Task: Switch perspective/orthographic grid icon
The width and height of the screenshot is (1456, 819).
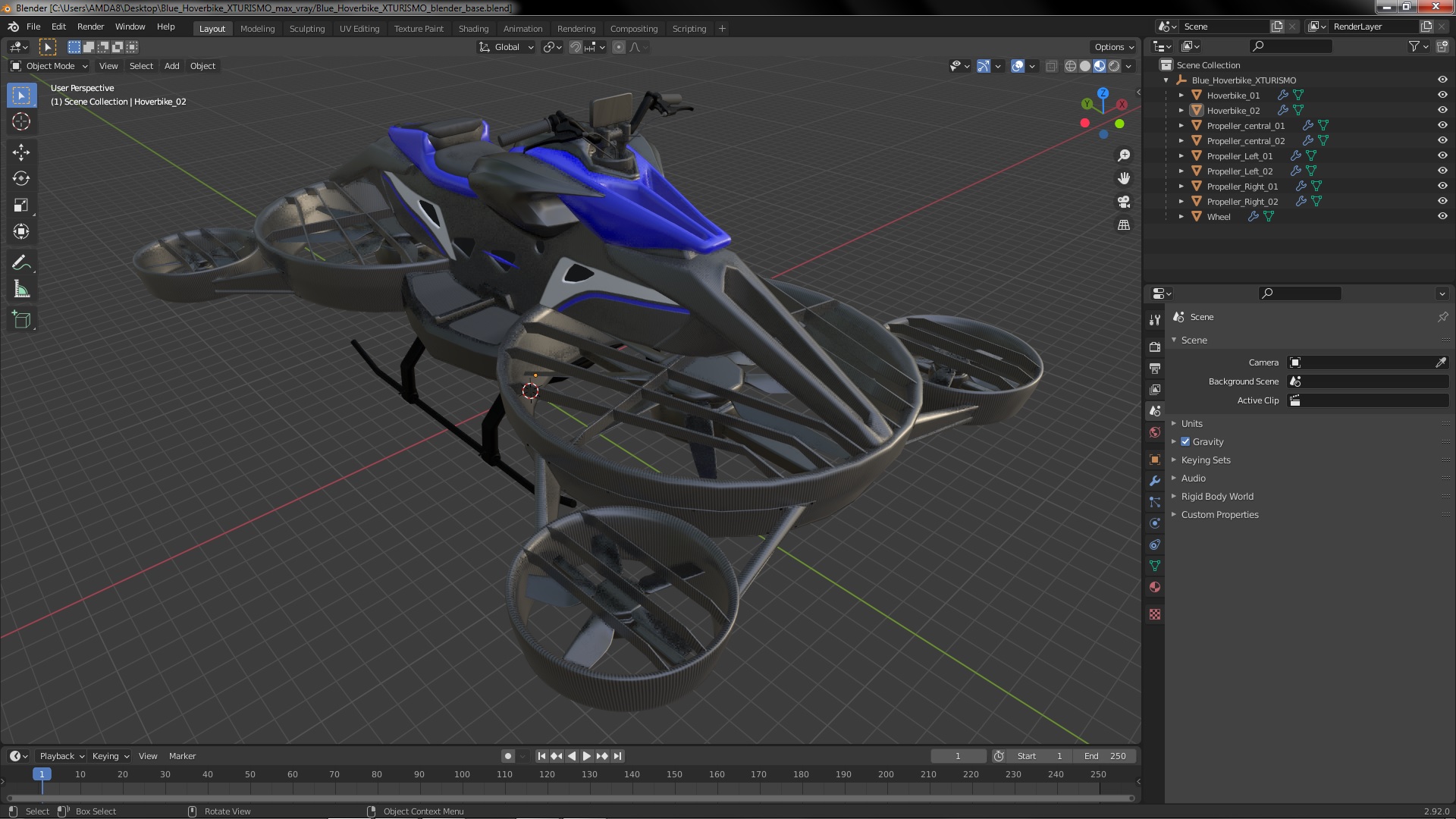Action: point(1124,225)
